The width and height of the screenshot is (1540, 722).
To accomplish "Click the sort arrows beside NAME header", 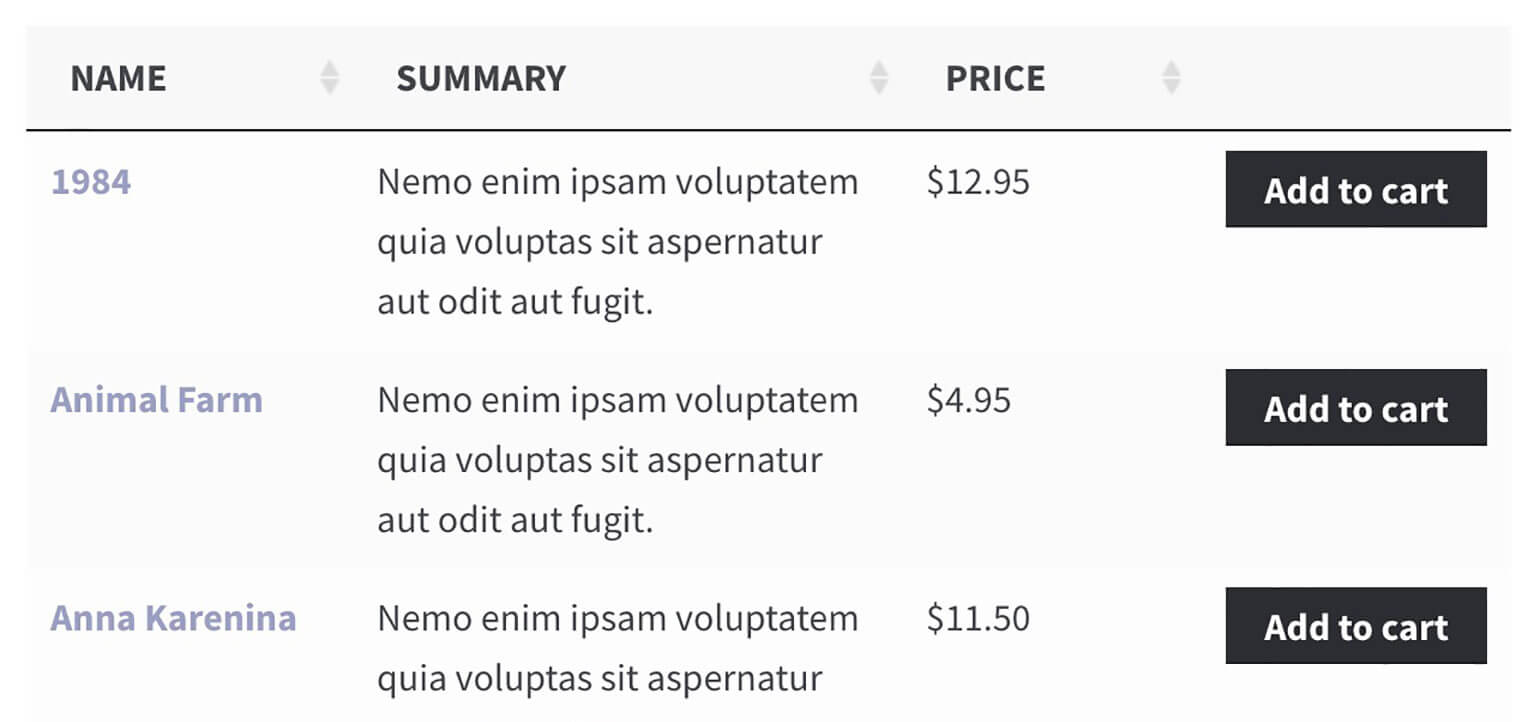I will (x=329, y=78).
